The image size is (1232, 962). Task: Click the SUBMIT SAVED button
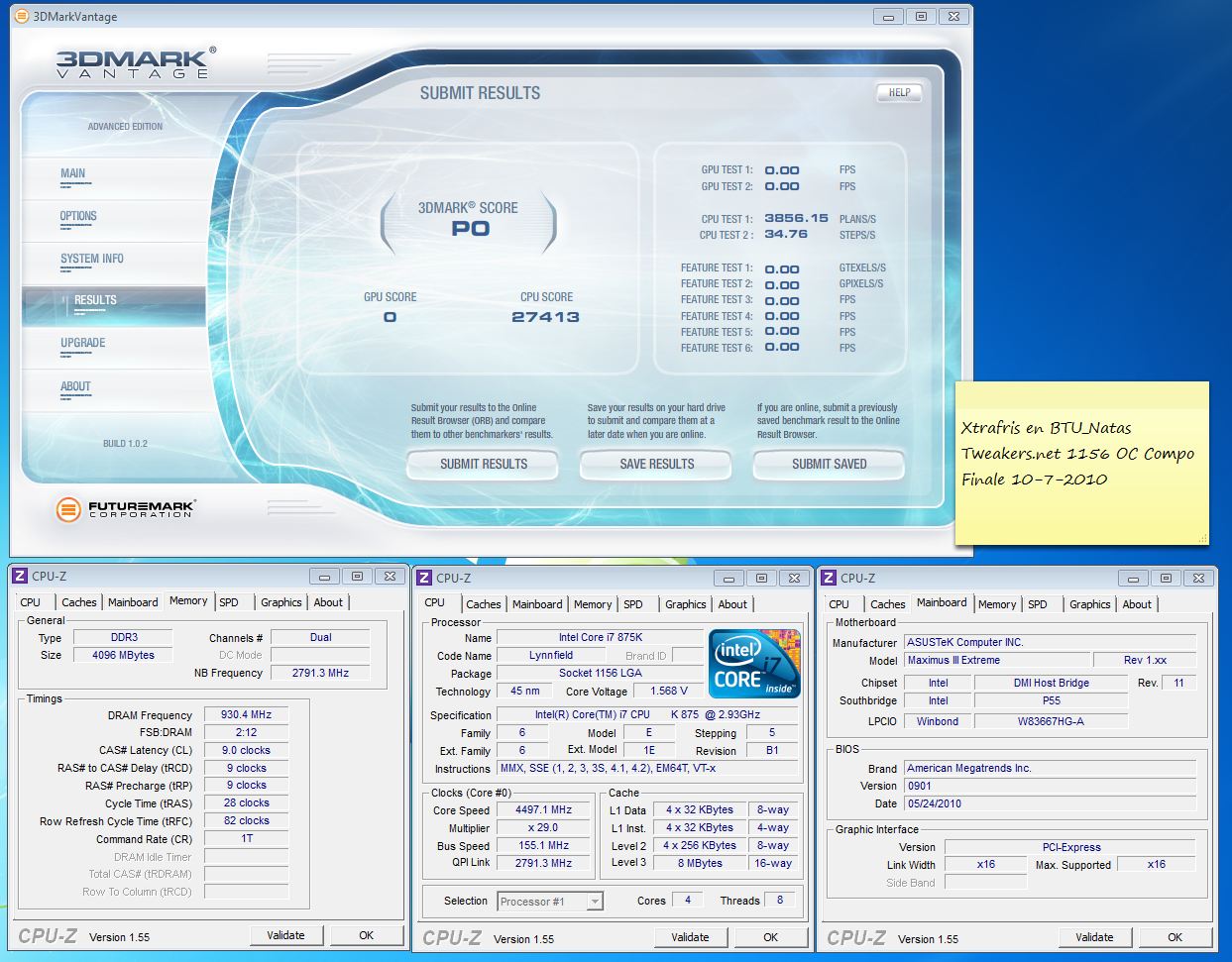click(x=829, y=464)
